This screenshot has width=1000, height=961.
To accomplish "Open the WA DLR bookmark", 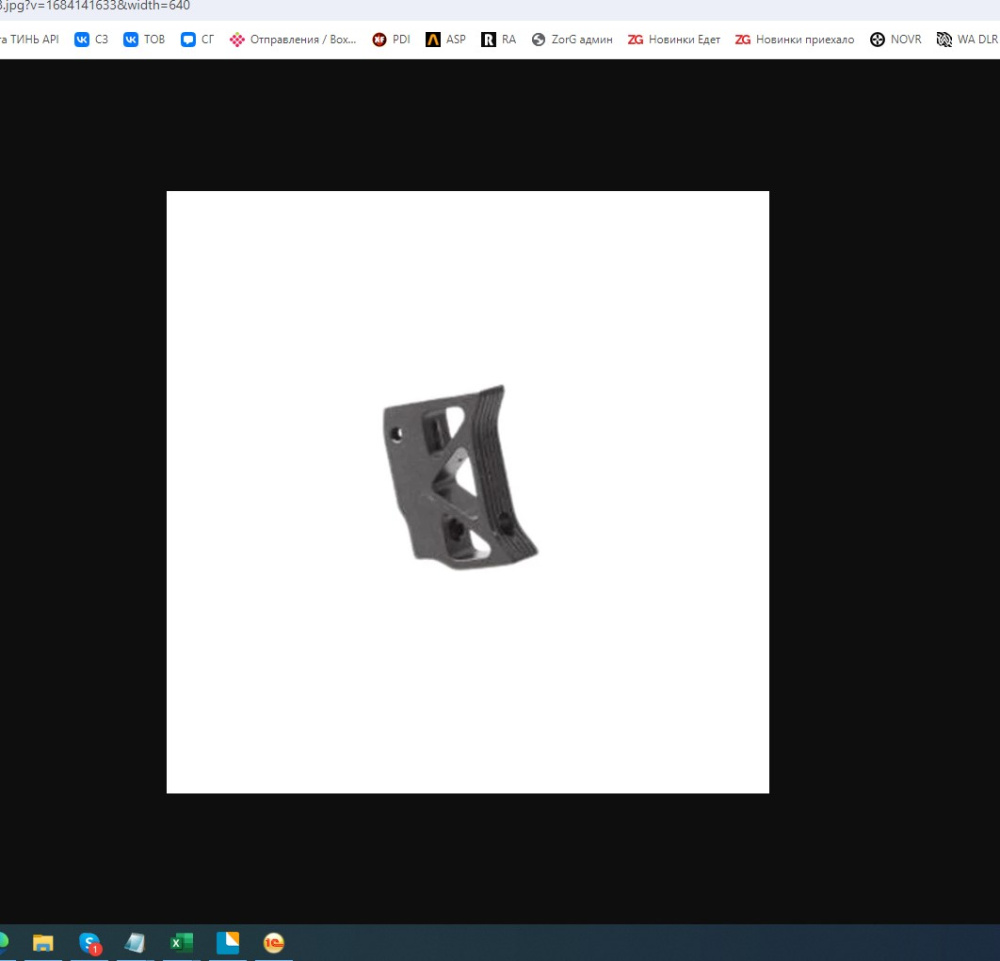I will (x=967, y=40).
